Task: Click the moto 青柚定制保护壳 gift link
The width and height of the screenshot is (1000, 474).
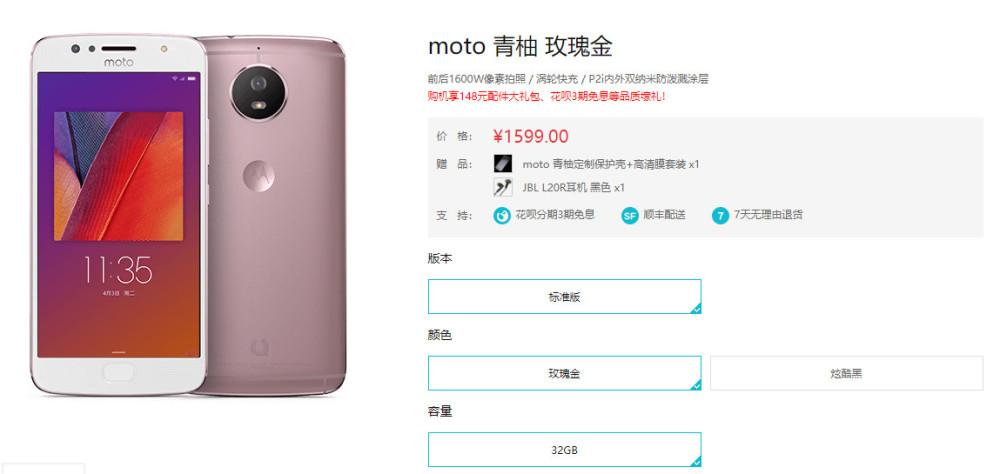Action: [611, 164]
